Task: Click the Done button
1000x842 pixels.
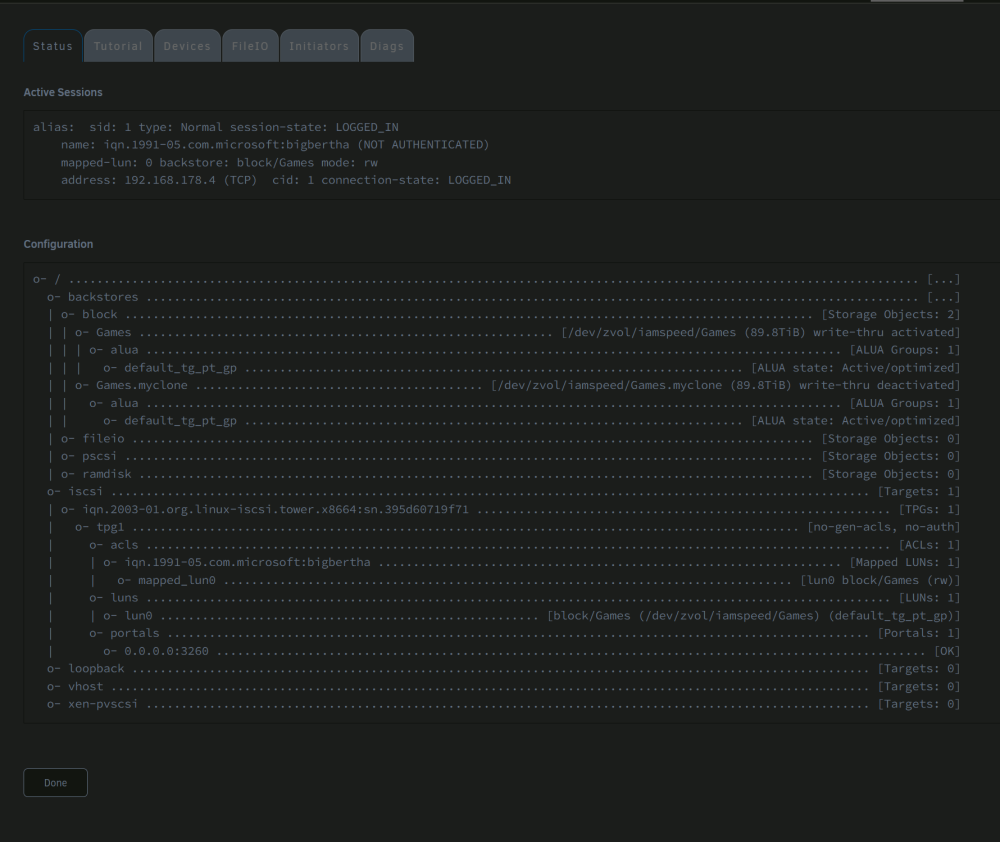Action: tap(55, 783)
